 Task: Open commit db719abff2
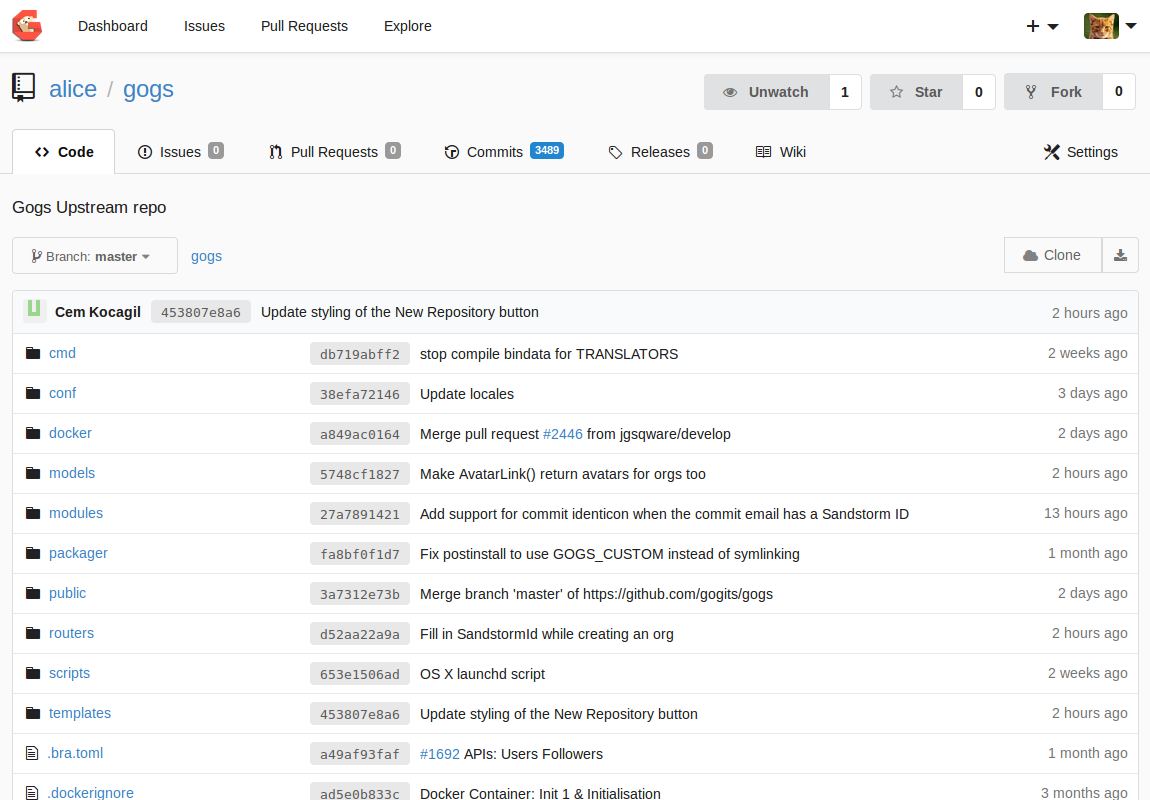click(x=359, y=354)
